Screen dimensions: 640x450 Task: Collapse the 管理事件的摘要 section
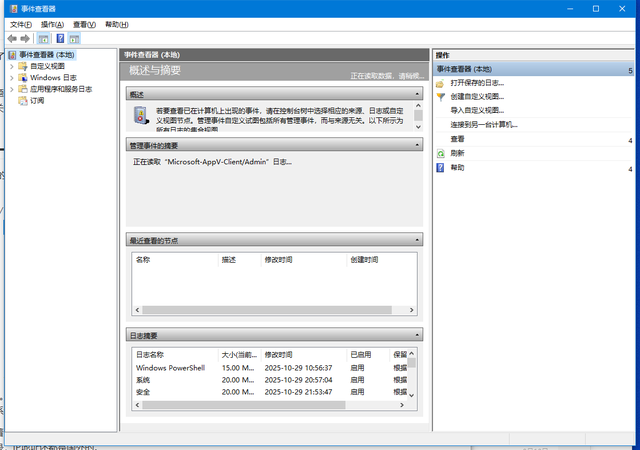[x=417, y=145]
